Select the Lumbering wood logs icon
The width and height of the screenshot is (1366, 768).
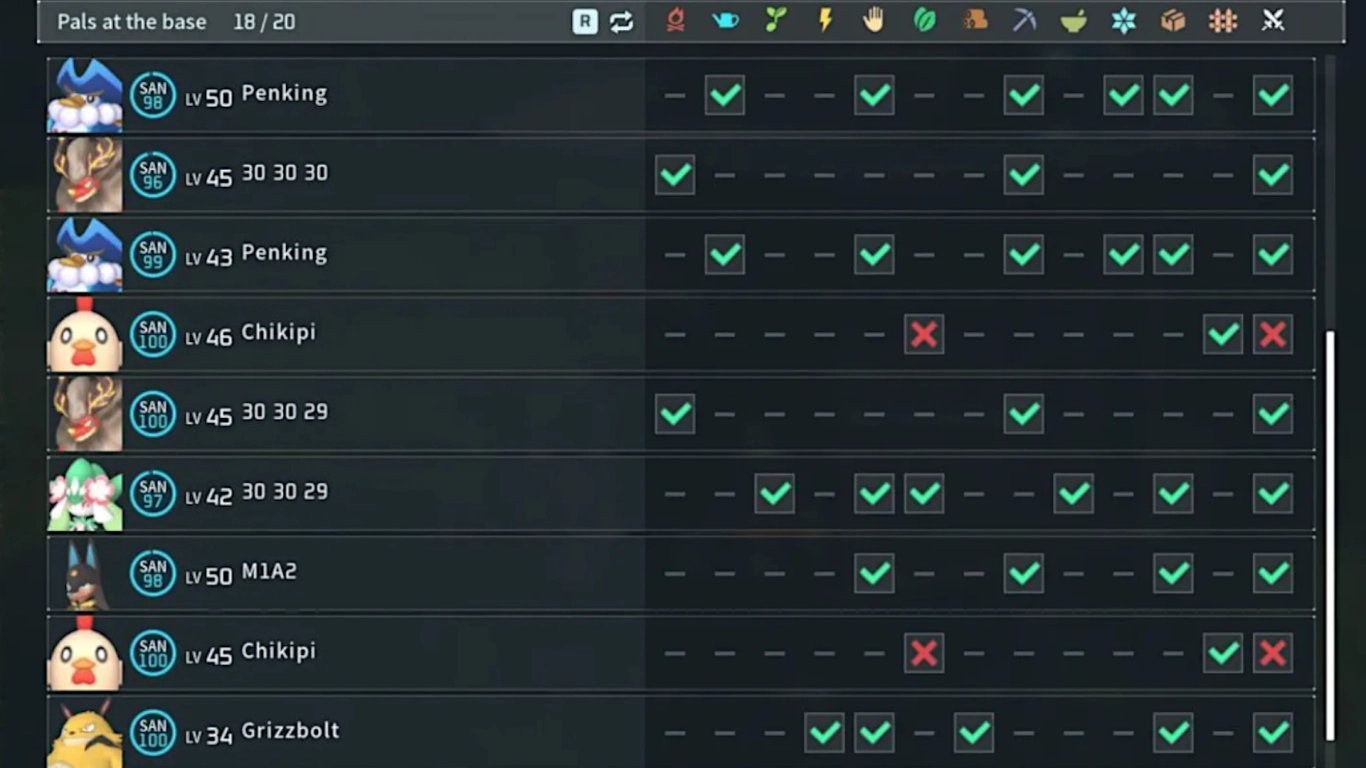click(x=974, y=21)
